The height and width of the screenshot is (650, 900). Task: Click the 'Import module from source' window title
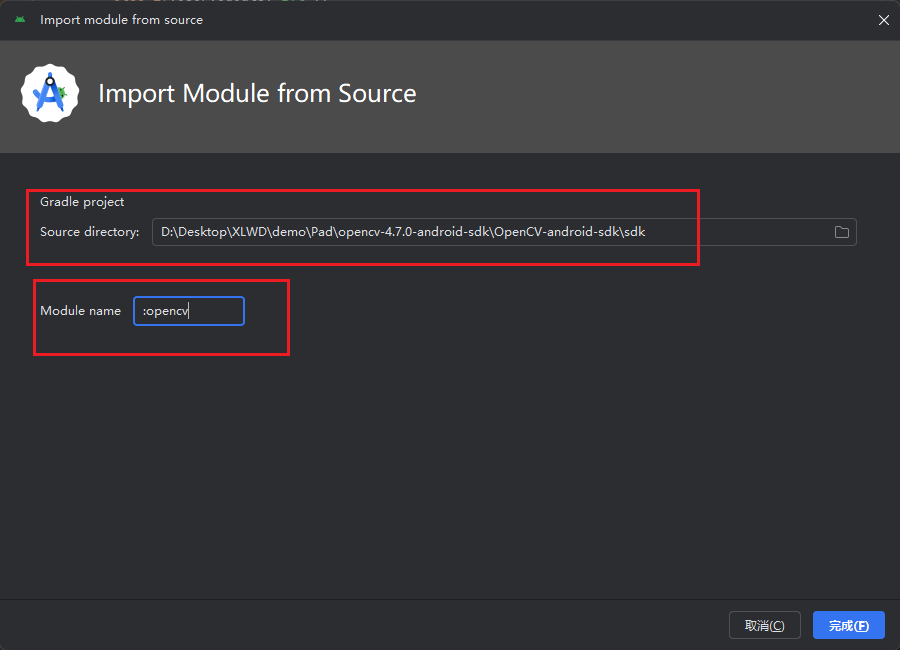tap(121, 20)
